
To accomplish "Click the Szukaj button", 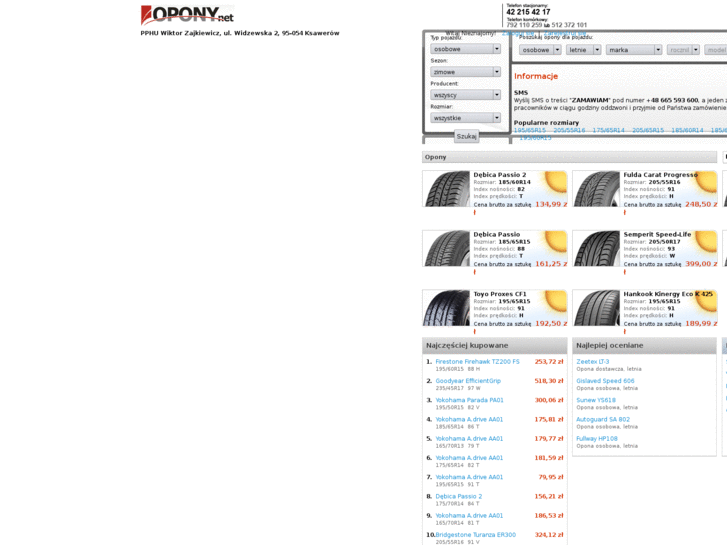I will pos(466,136).
